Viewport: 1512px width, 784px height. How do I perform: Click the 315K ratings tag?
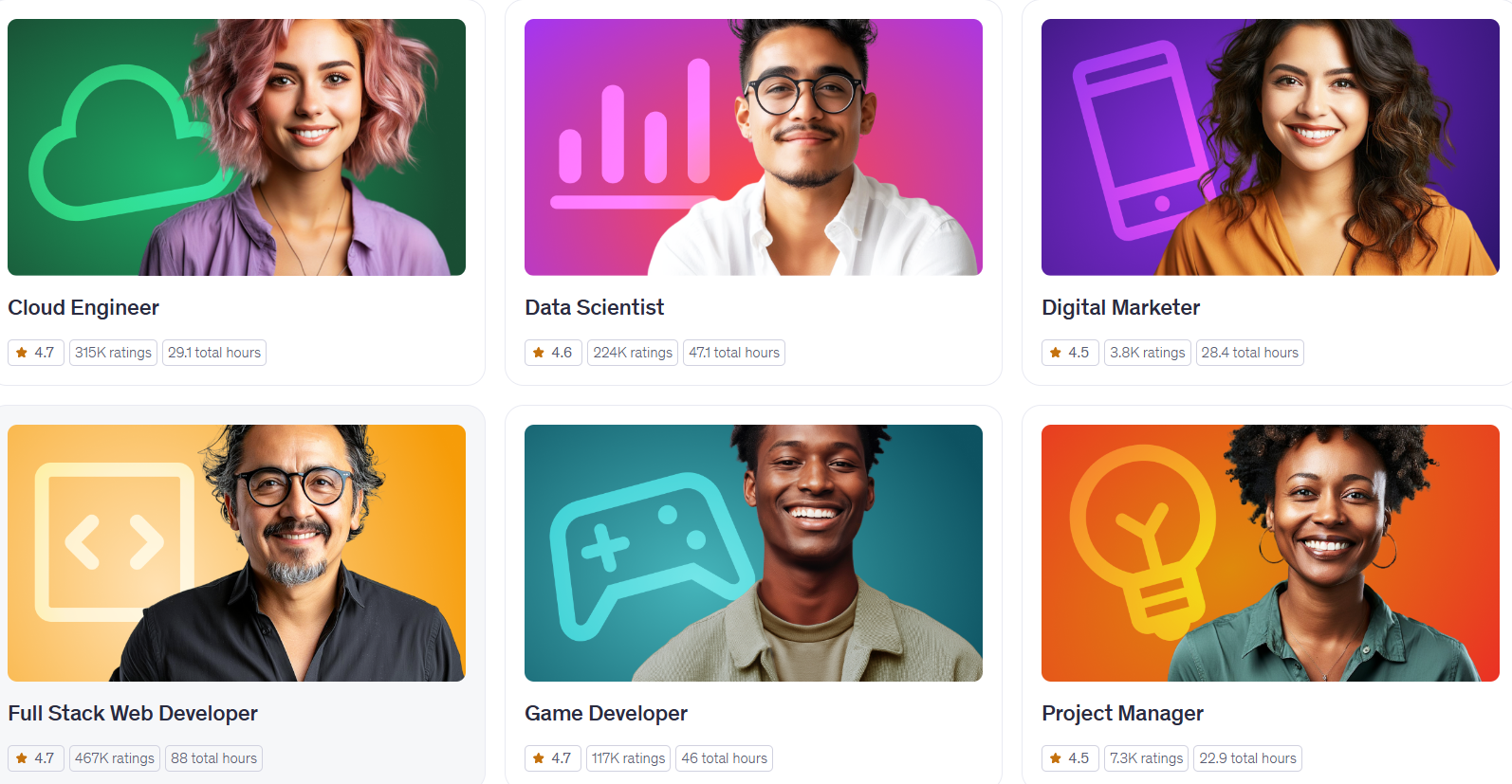113,353
